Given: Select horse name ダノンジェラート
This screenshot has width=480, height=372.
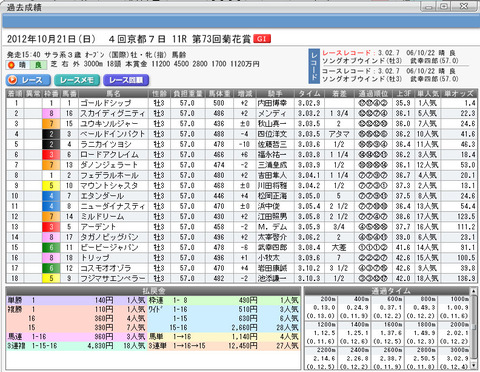Looking at the screenshot, I should (x=109, y=165).
